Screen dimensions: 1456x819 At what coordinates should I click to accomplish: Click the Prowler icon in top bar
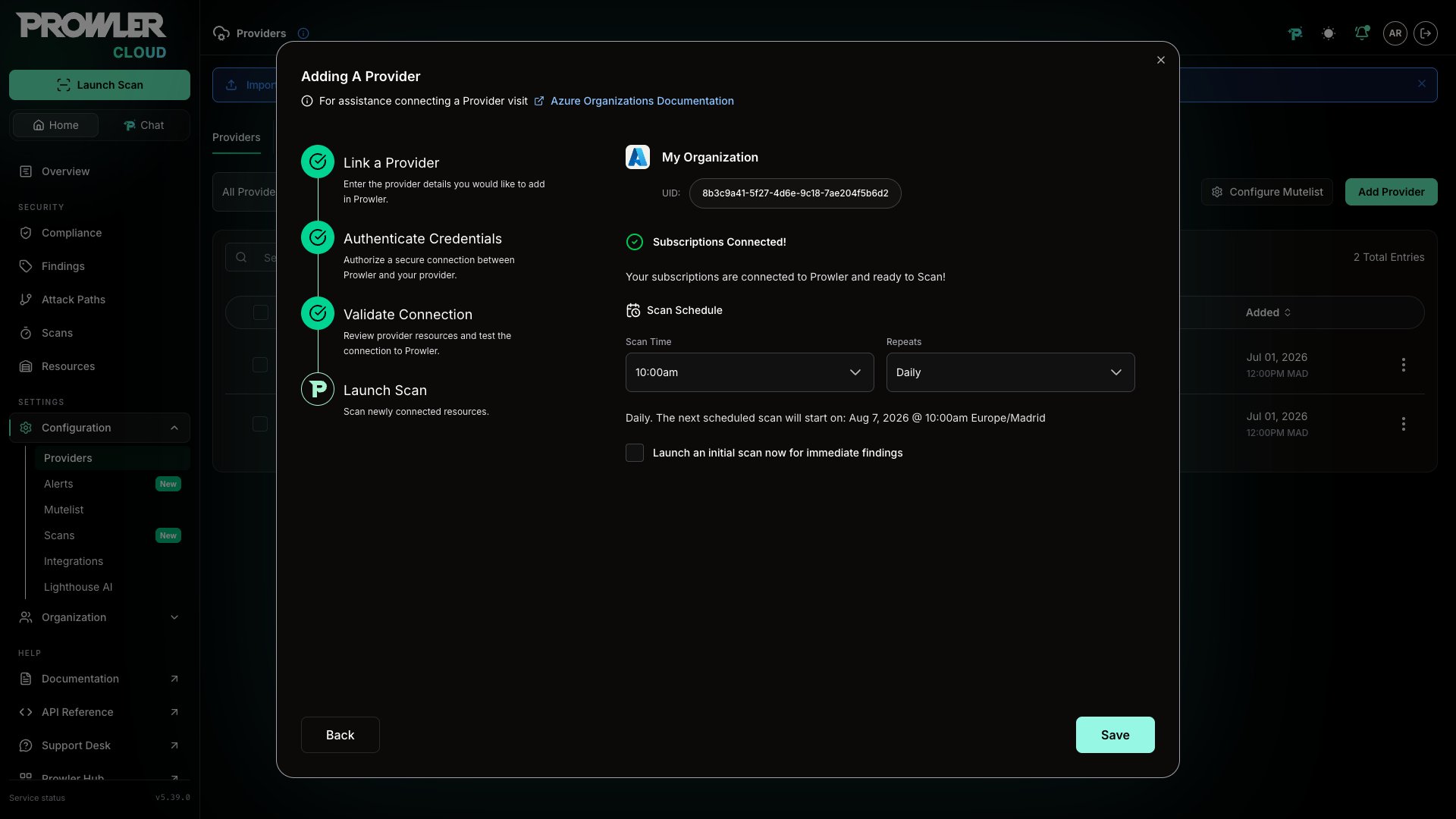coord(1295,33)
